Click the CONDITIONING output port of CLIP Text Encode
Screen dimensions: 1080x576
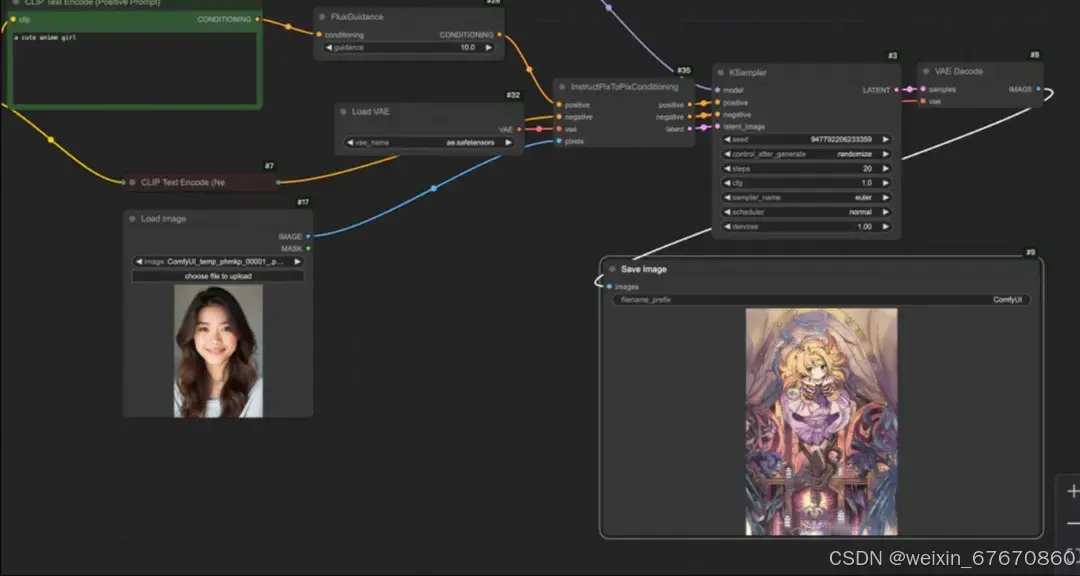tap(257, 19)
